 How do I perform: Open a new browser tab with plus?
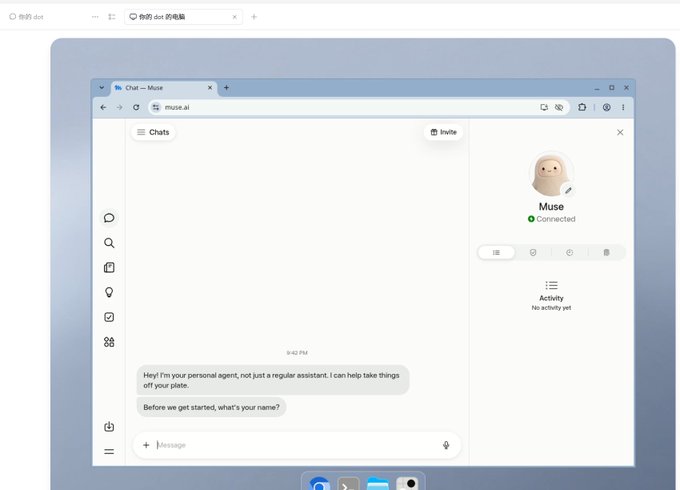point(226,88)
